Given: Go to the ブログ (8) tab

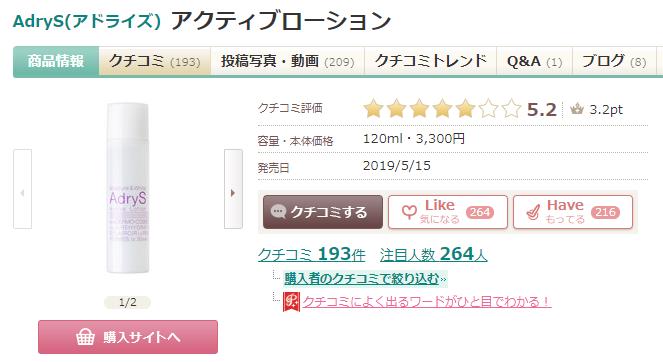Looking at the screenshot, I should coord(614,61).
